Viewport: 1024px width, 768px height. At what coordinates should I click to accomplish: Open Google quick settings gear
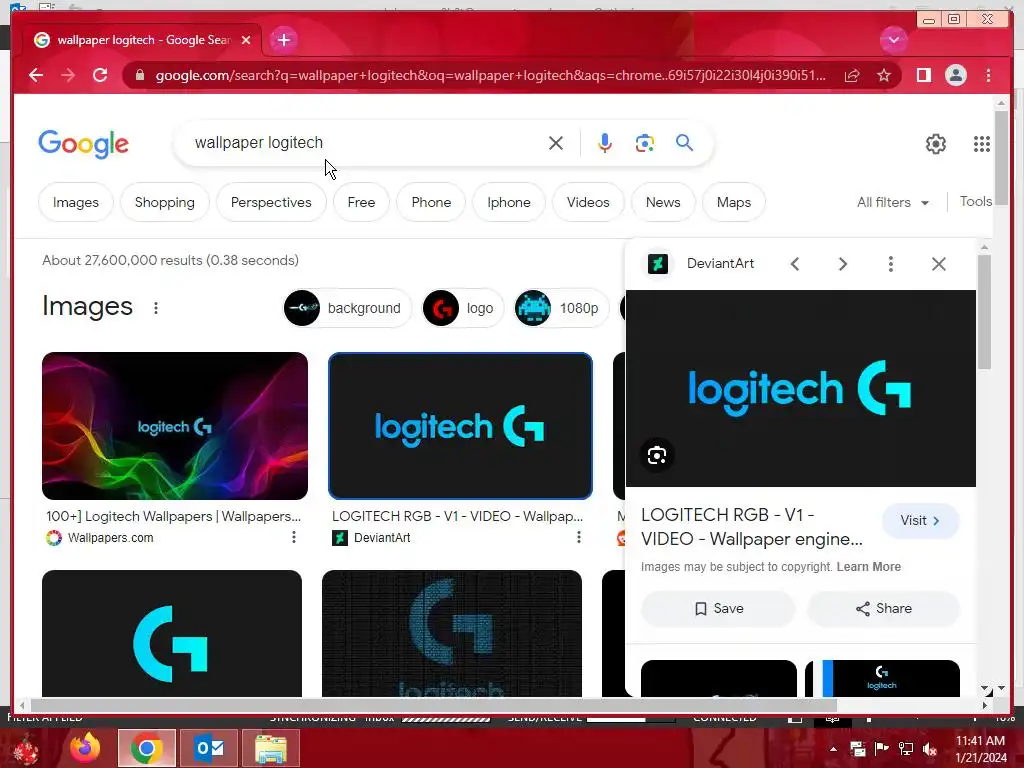click(936, 144)
